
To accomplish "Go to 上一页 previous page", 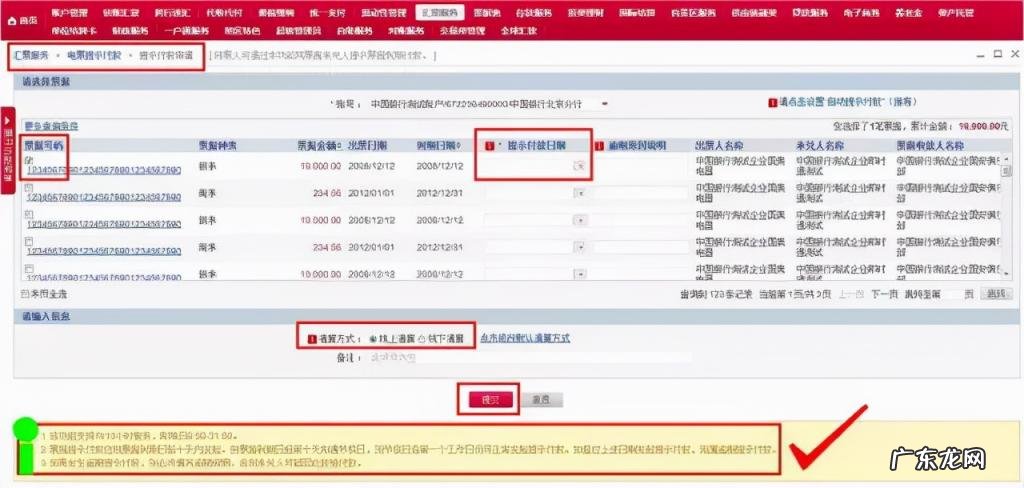I will [851, 295].
